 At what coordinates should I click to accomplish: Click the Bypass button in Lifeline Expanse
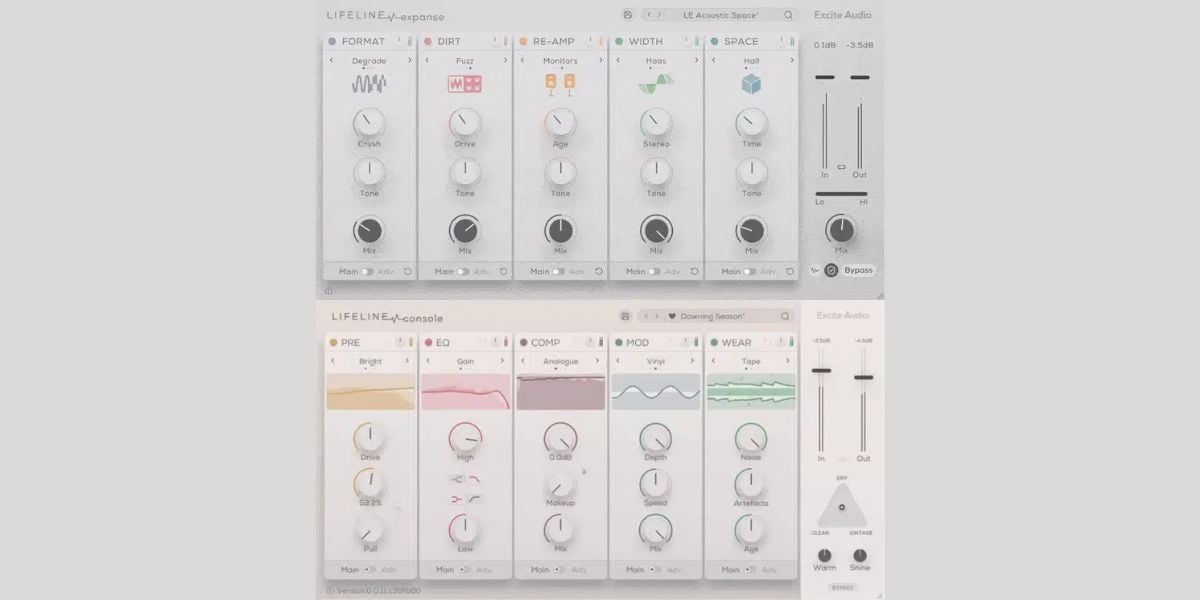coord(857,270)
